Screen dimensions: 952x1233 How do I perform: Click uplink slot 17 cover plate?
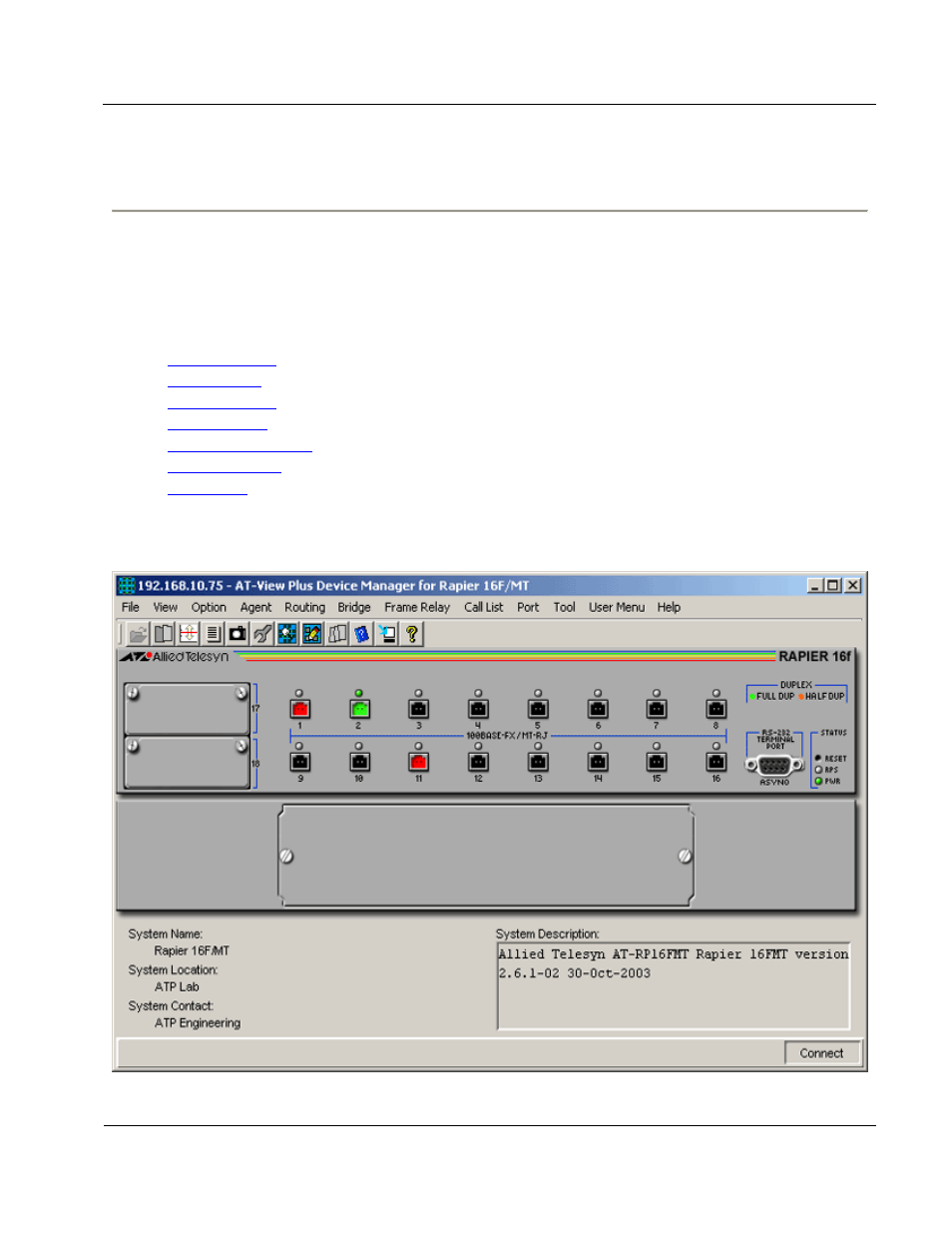187,709
